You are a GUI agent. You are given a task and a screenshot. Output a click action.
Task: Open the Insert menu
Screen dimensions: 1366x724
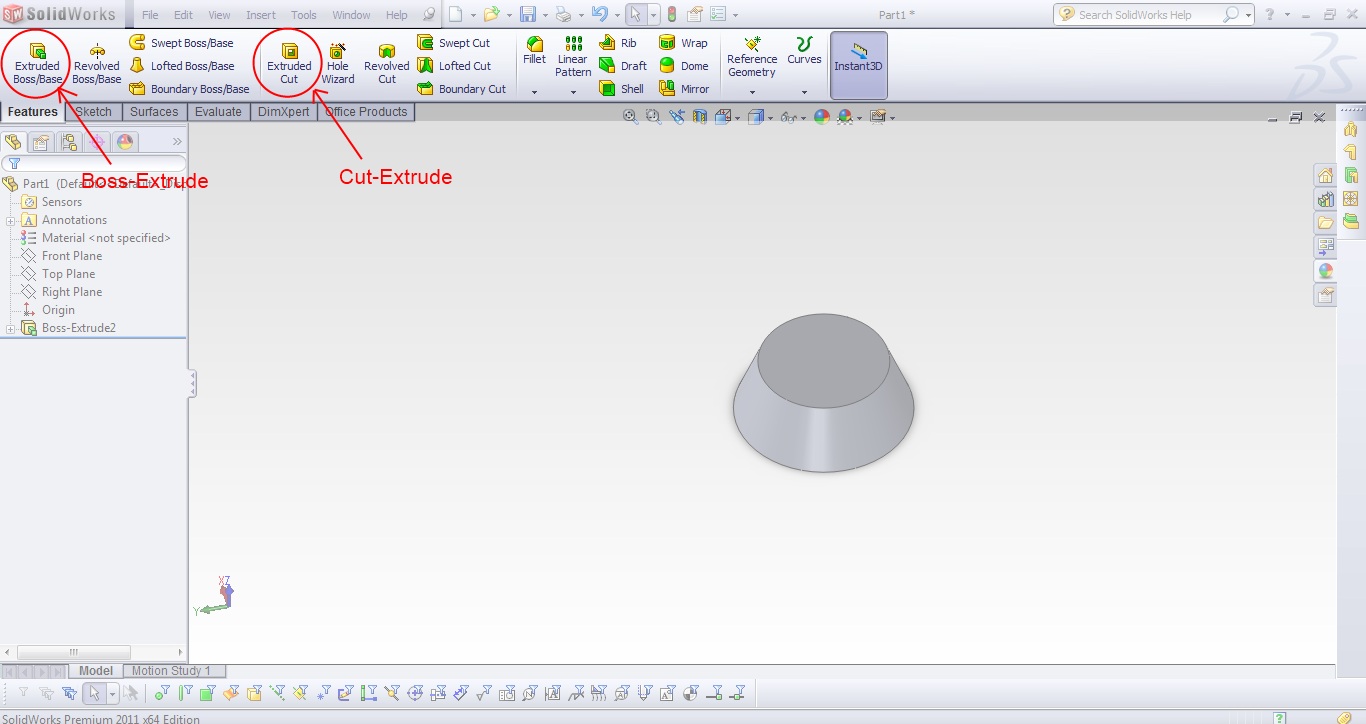[x=260, y=14]
